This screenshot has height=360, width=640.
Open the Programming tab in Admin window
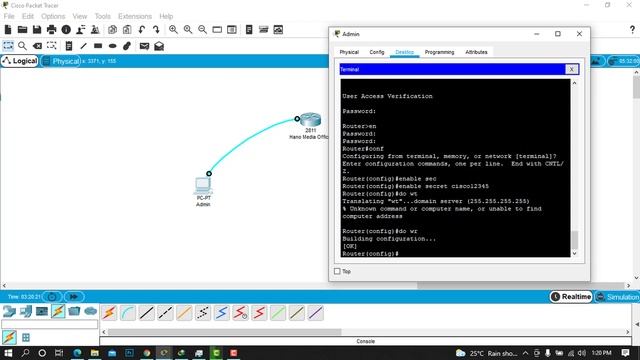pyautogui.click(x=439, y=52)
